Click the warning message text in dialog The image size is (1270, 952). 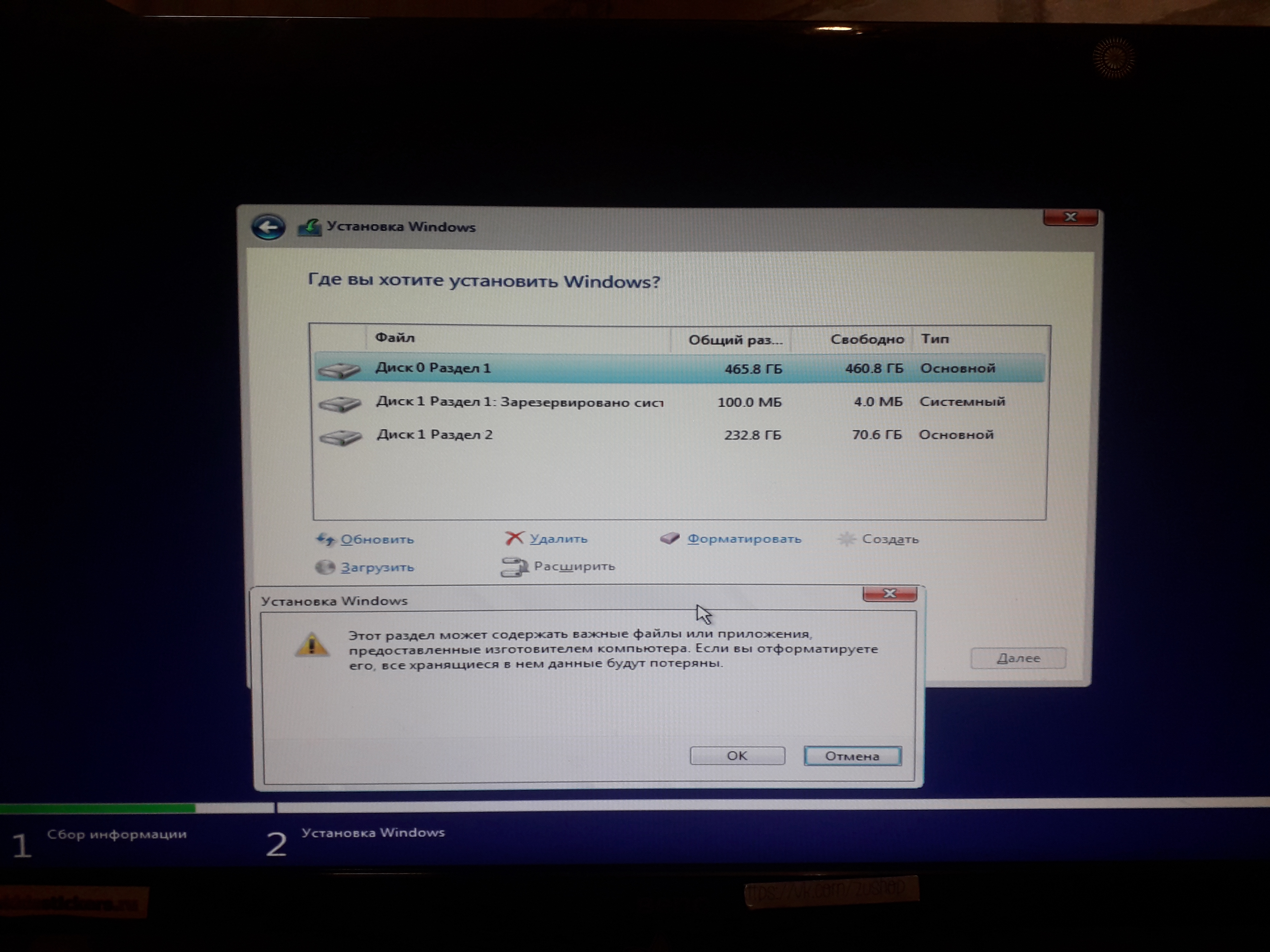tap(613, 650)
